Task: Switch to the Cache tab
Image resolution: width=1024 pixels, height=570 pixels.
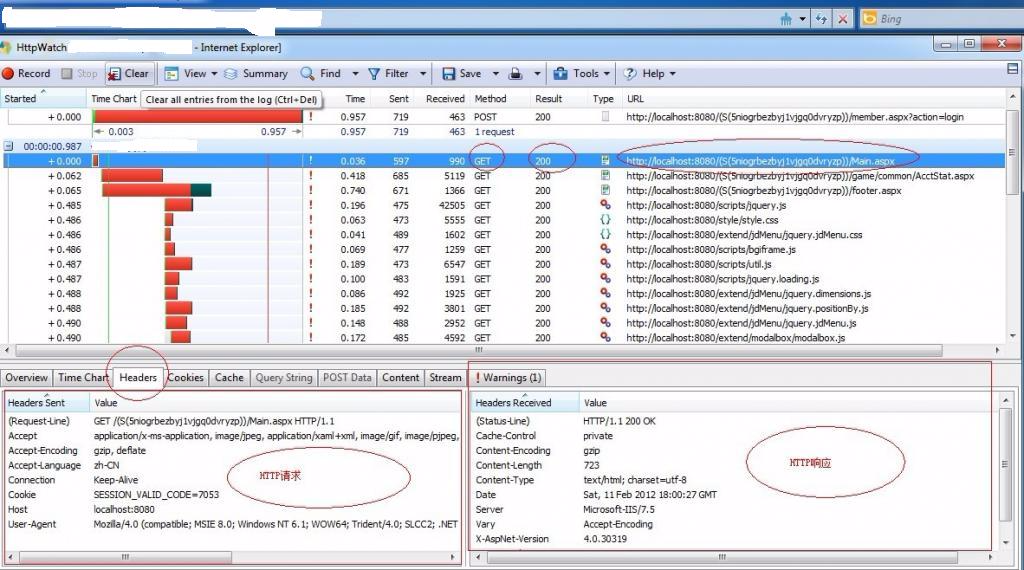Action: pyautogui.click(x=229, y=377)
